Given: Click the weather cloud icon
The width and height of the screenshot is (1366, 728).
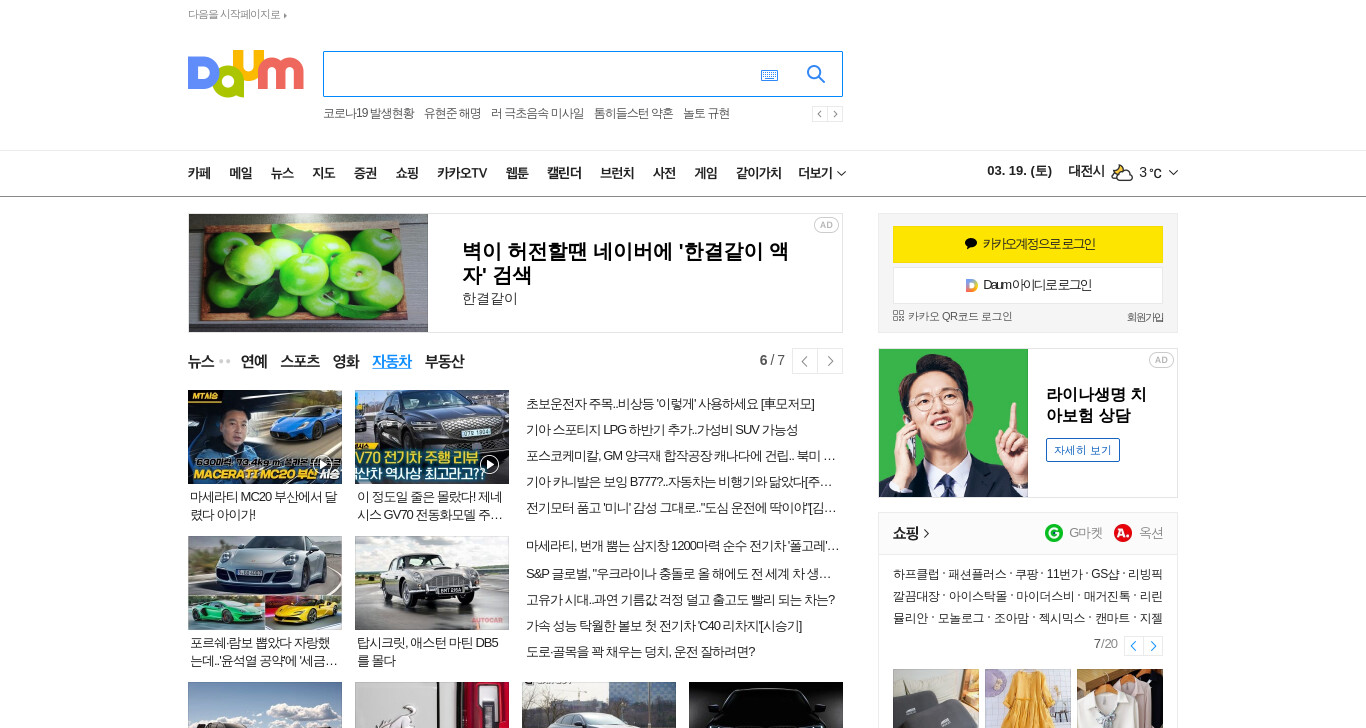Looking at the screenshot, I should coord(1122,172).
